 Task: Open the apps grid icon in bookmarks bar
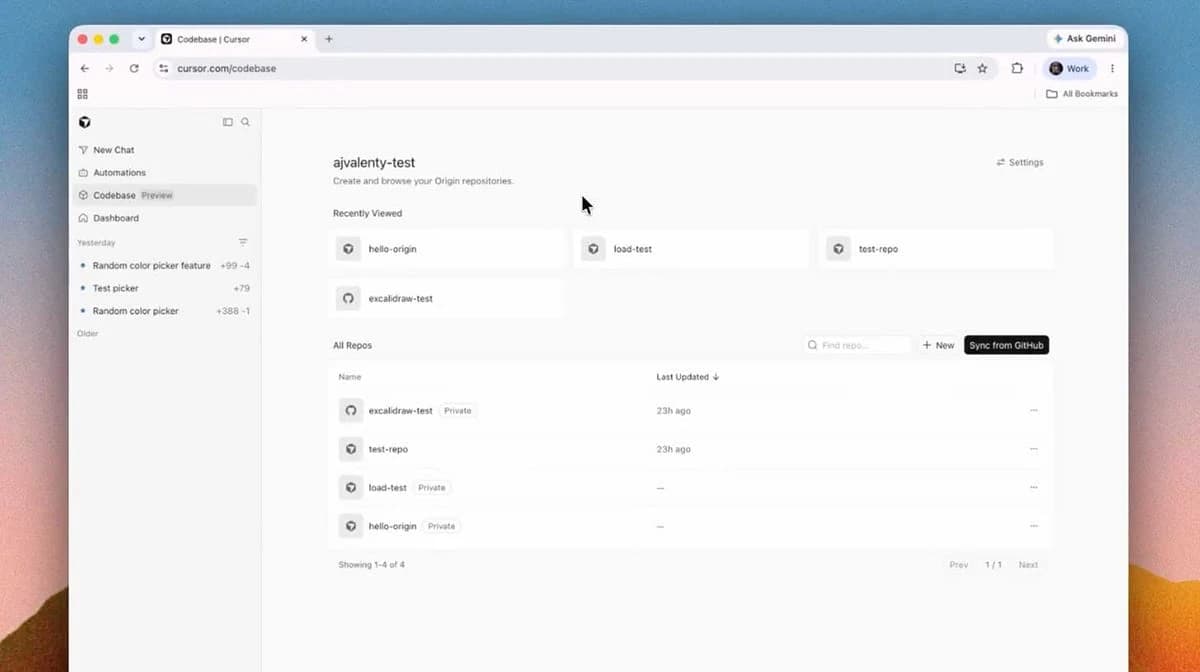point(82,94)
